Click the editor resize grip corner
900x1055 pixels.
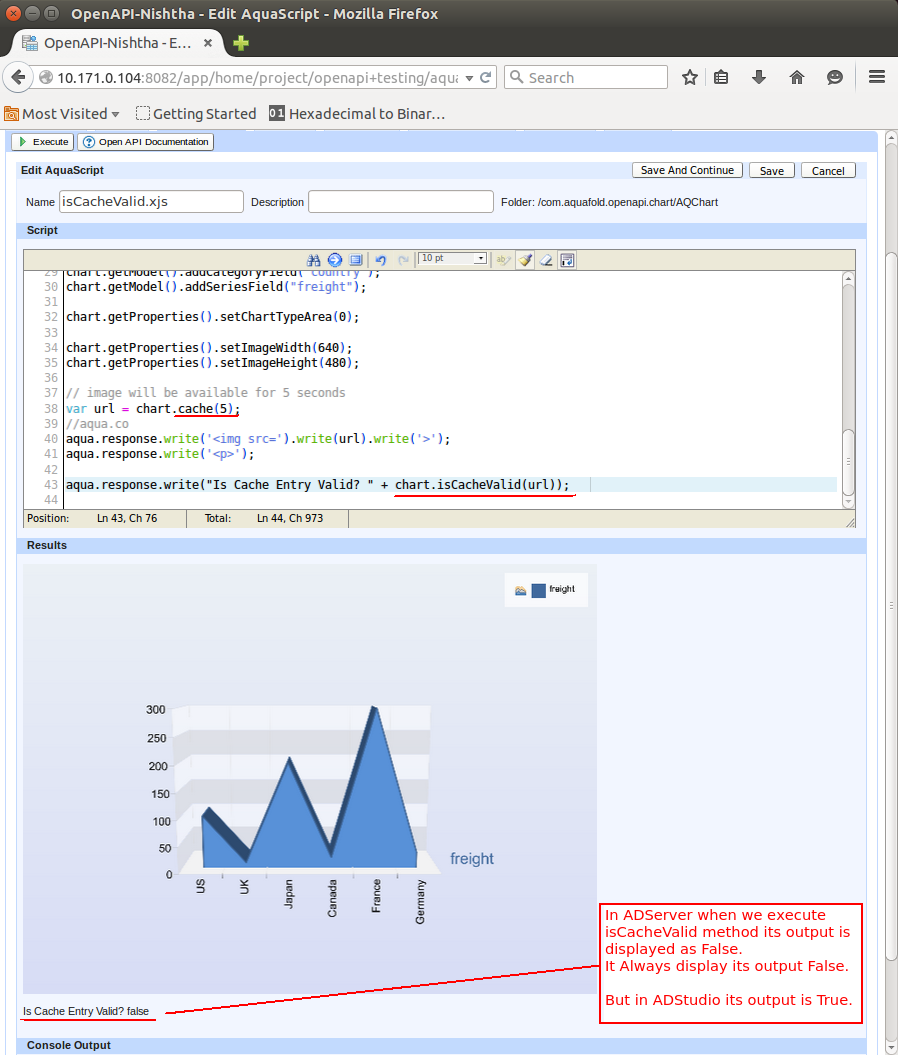coord(850,522)
